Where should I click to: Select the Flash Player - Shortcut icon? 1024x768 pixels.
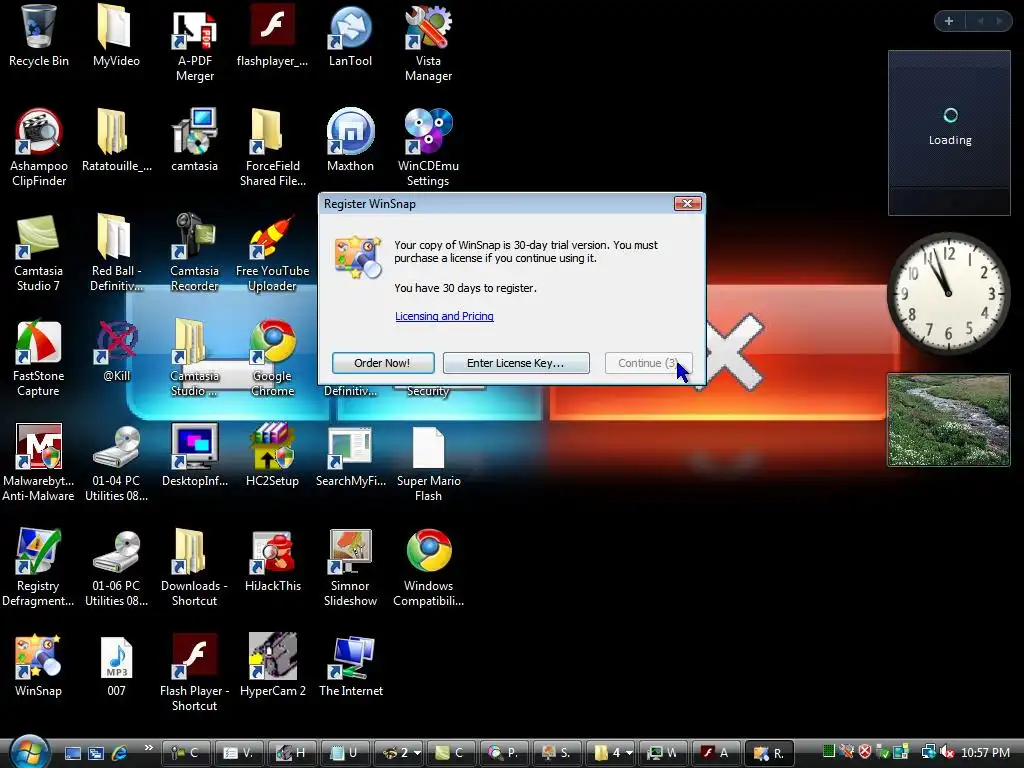coord(194,656)
